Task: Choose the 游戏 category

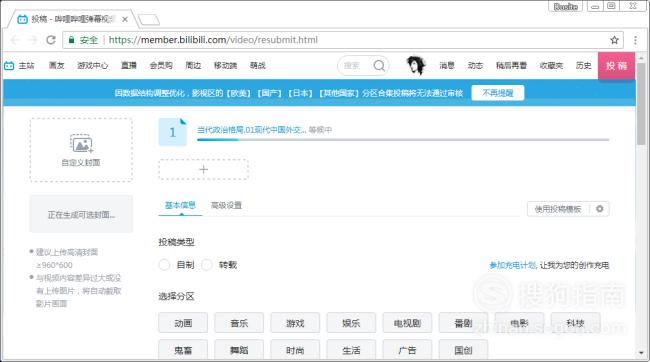Action: pyautogui.click(x=295, y=323)
